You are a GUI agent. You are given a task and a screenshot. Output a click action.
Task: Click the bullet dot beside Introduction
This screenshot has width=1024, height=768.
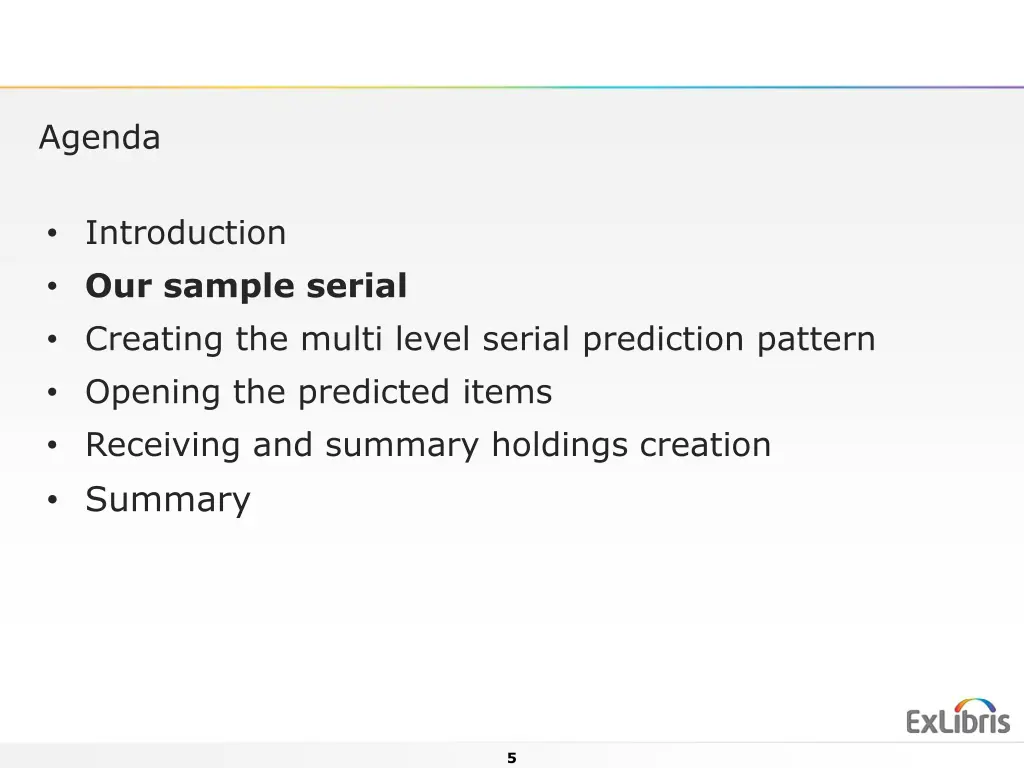pos(52,234)
